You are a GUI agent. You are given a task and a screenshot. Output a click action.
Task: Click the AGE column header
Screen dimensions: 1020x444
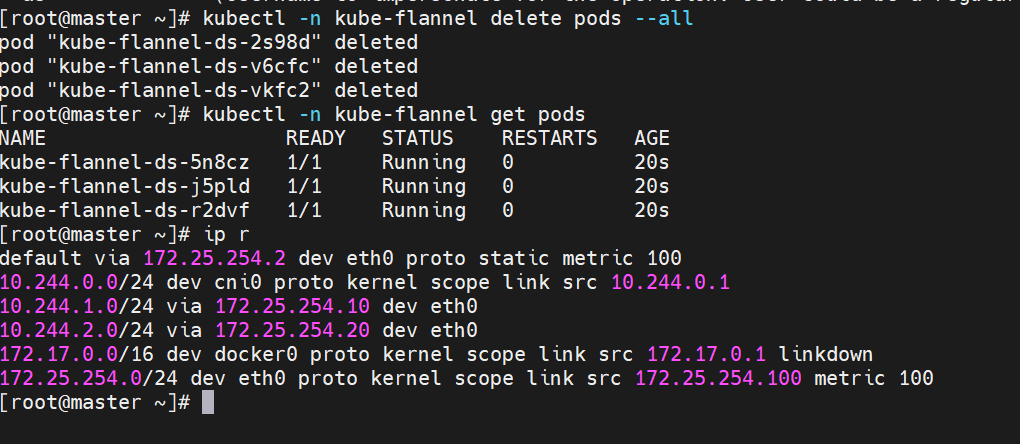[x=652, y=138]
